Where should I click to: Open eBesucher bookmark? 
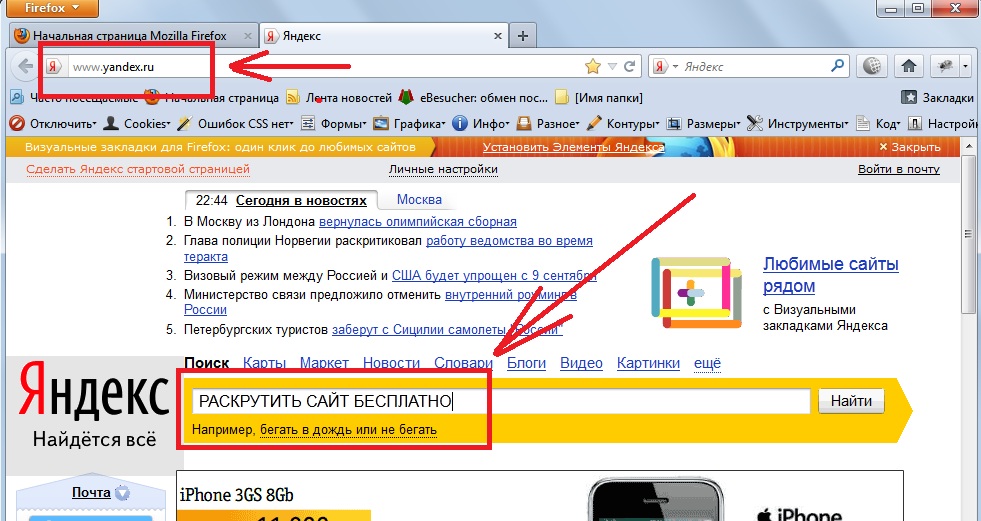(473, 98)
